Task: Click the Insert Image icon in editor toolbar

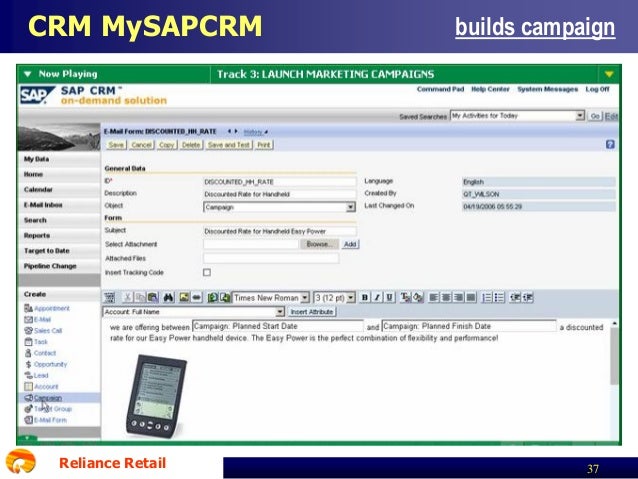Action: pos(184,297)
